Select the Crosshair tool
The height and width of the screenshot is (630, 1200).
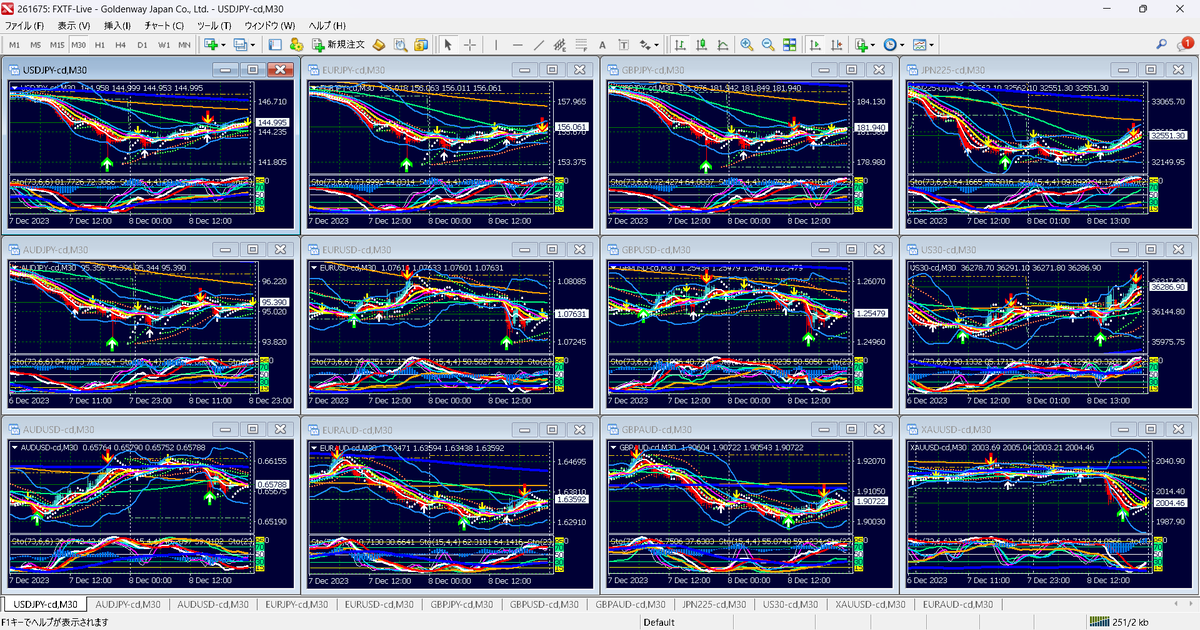pyautogui.click(x=469, y=44)
